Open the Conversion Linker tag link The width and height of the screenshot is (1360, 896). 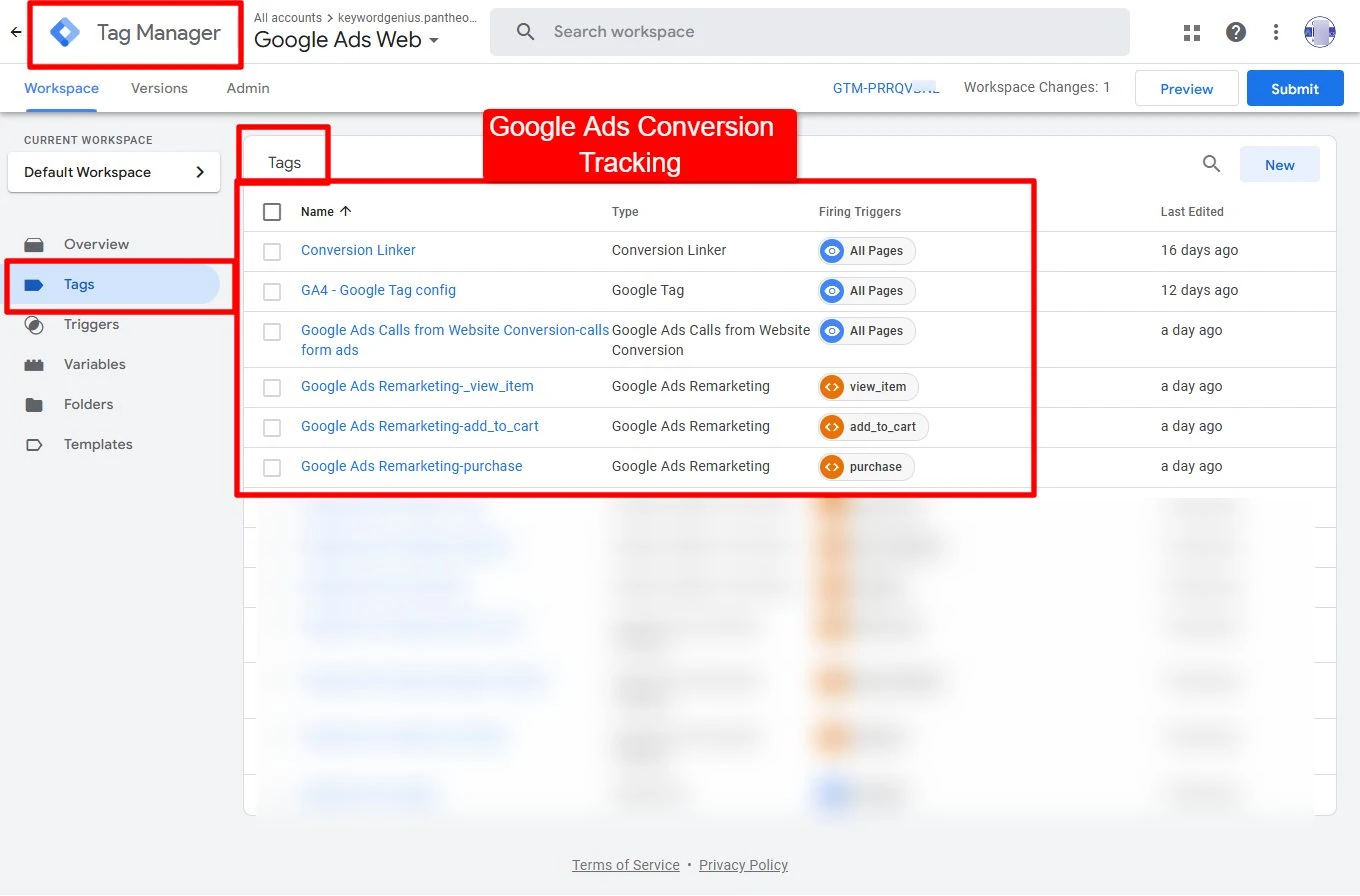(358, 250)
